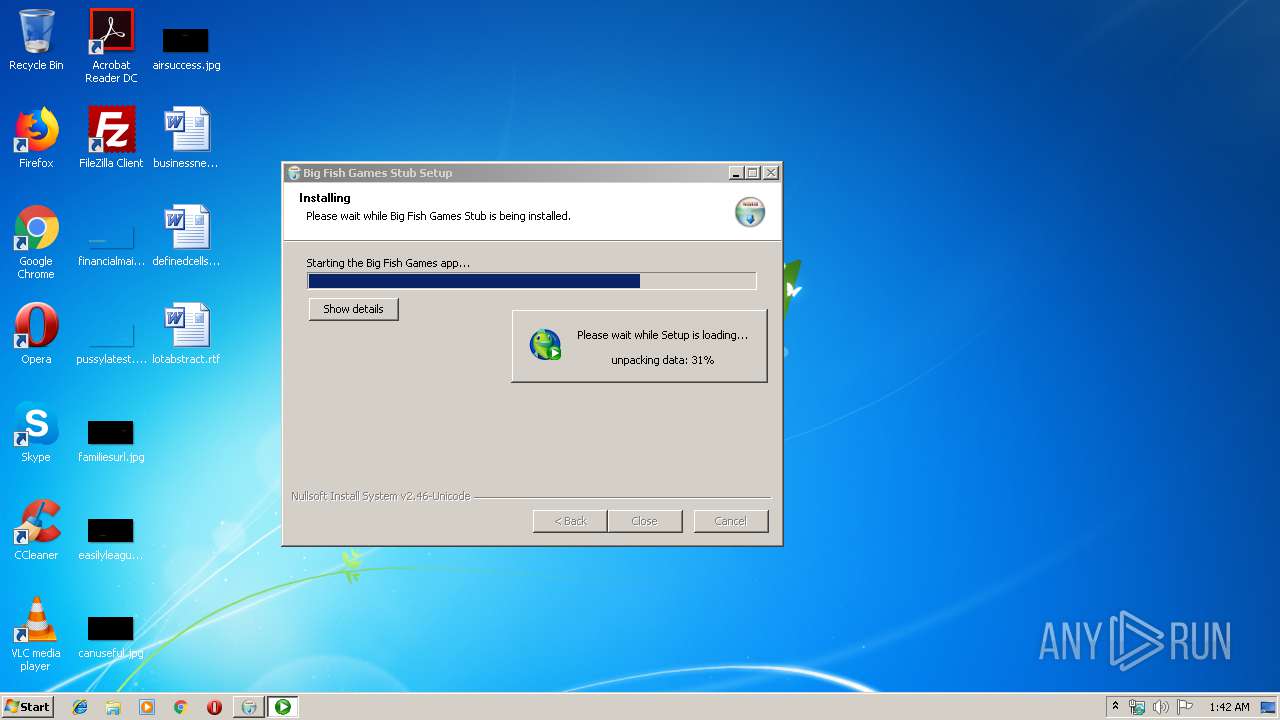Click the setup title bar icon
The height and width of the screenshot is (720, 1280).
(294, 173)
